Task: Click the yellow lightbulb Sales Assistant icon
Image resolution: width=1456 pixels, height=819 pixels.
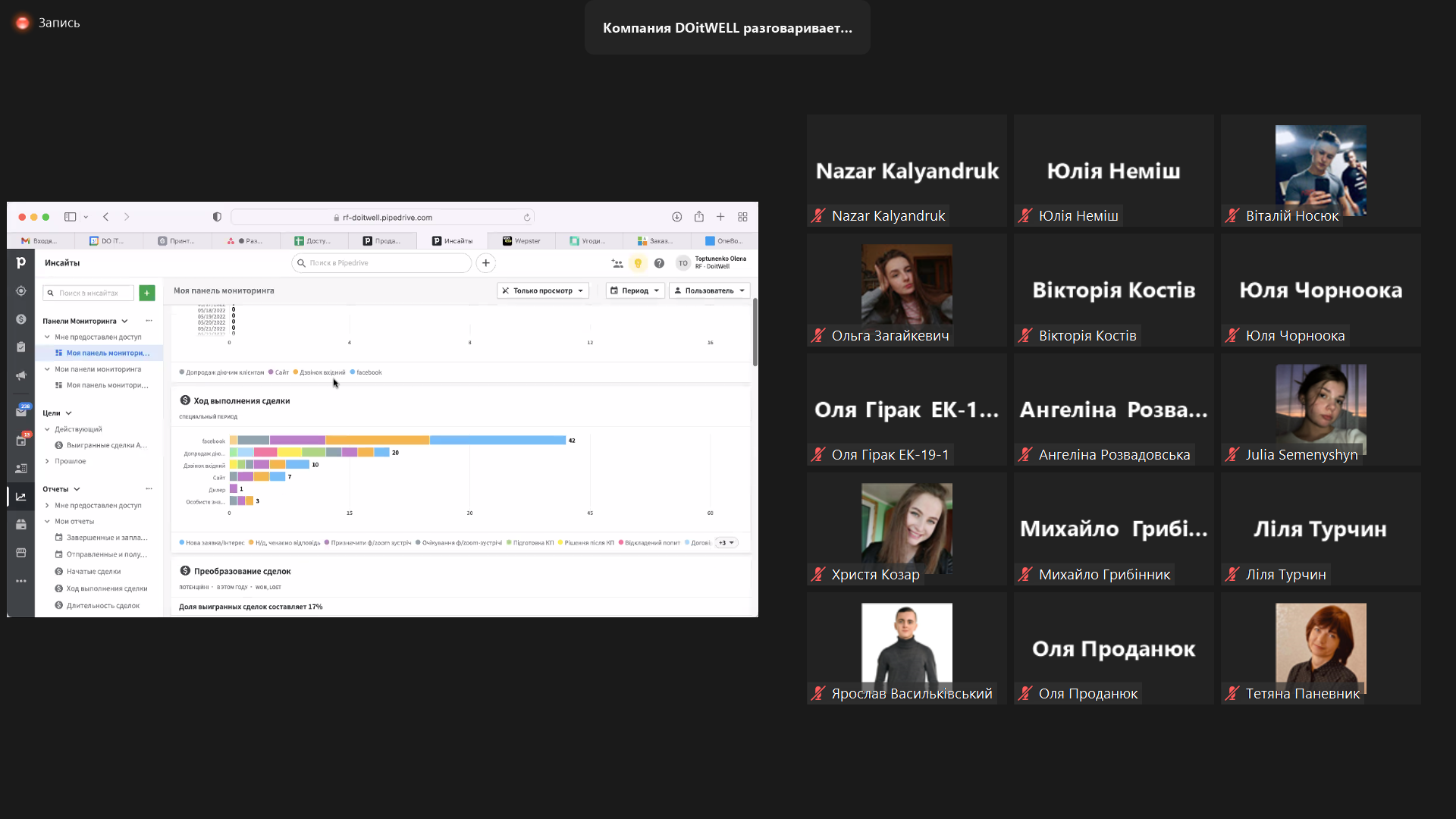Action: [x=638, y=263]
